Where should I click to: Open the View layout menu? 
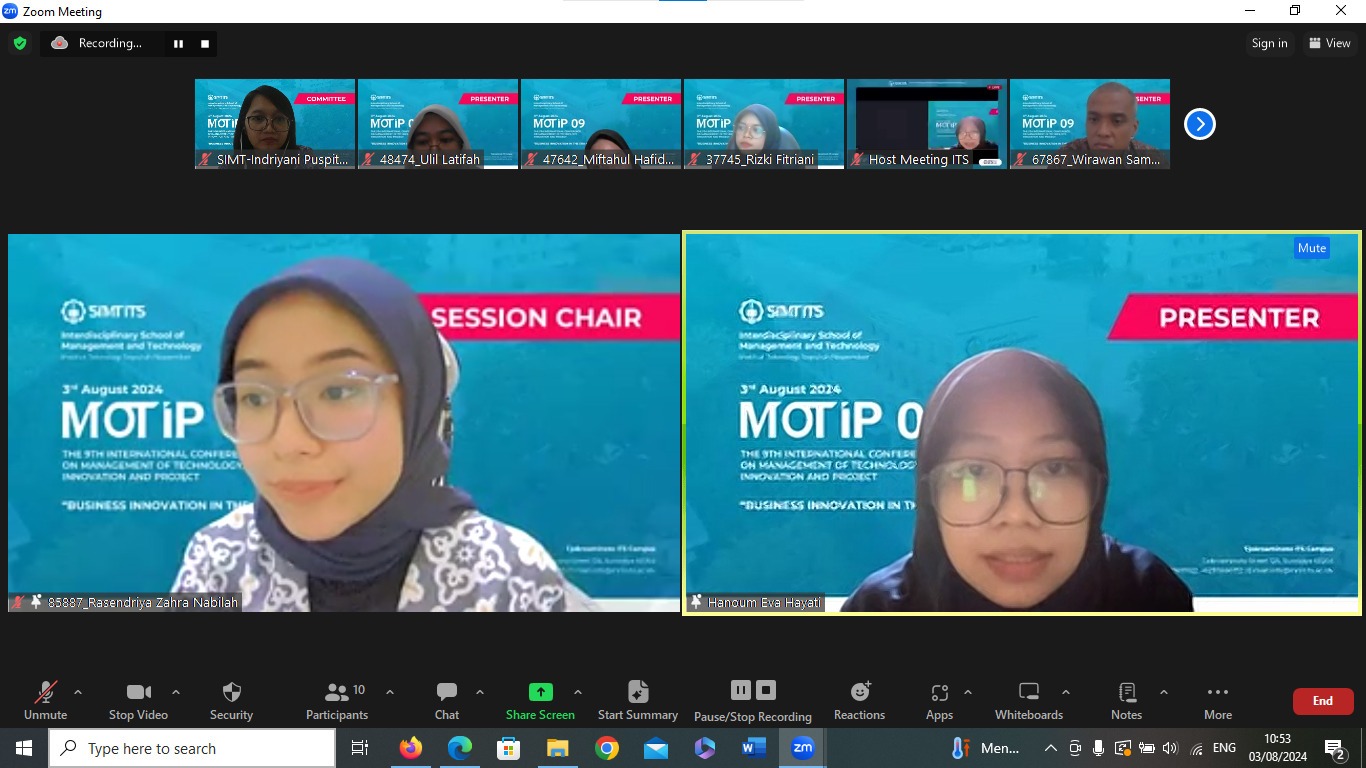tap(1329, 43)
